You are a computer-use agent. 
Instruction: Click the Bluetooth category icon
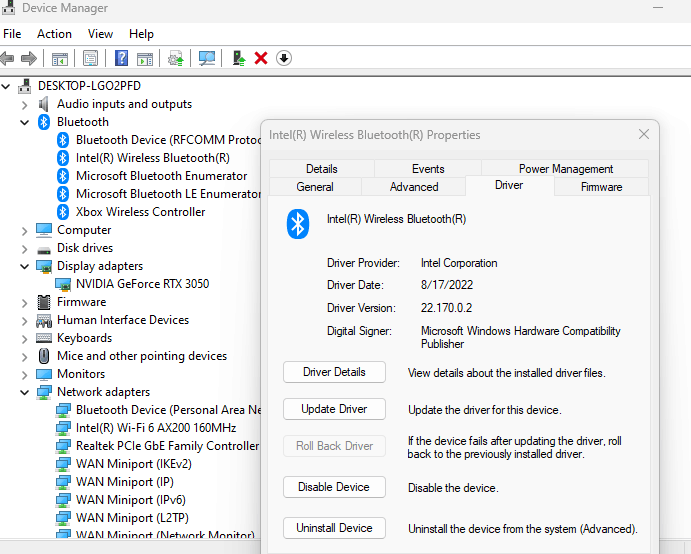44,122
